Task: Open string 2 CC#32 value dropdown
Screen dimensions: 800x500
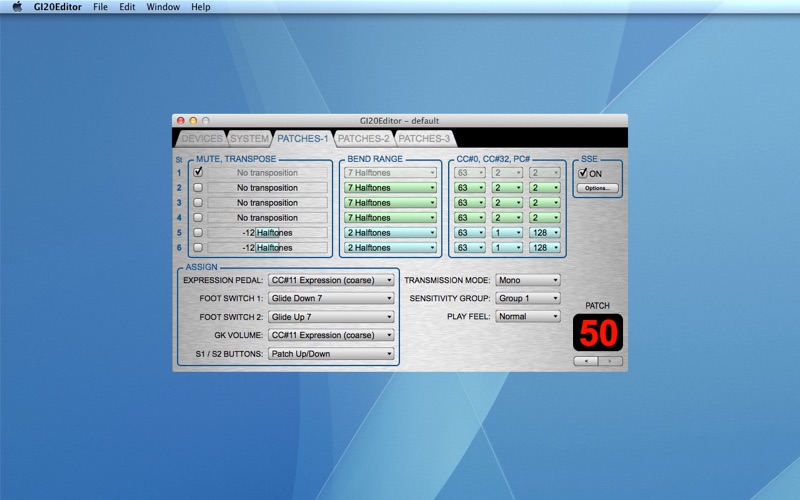Action: (x=507, y=188)
